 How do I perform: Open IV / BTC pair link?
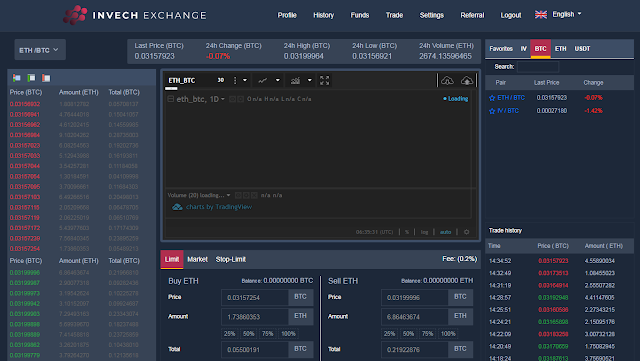coord(508,111)
